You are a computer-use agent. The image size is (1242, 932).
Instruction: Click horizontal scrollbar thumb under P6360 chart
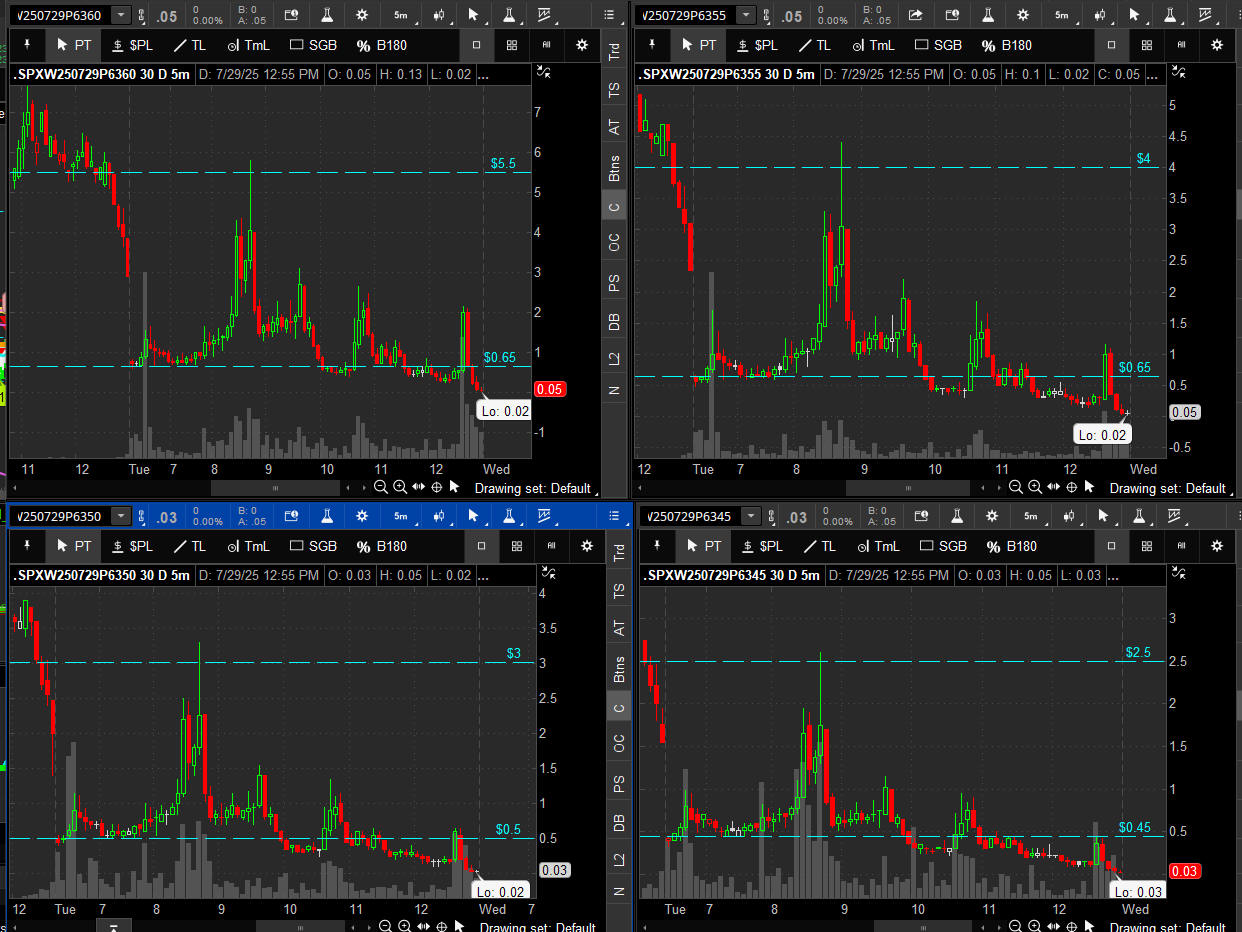click(275, 487)
